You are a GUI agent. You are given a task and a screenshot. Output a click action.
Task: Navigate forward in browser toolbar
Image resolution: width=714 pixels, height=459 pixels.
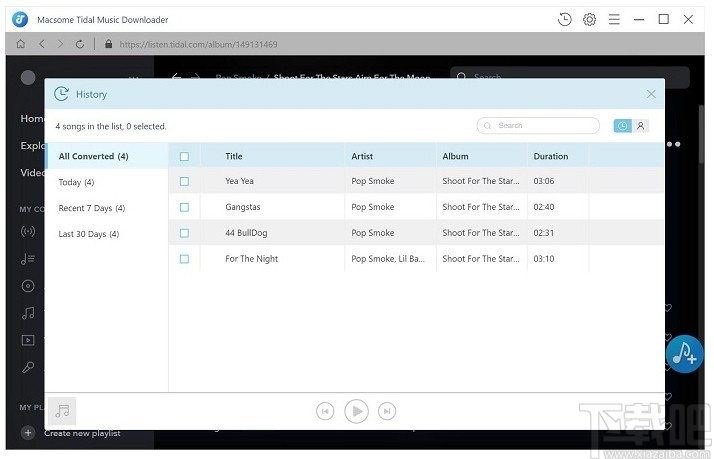pyautogui.click(x=61, y=44)
